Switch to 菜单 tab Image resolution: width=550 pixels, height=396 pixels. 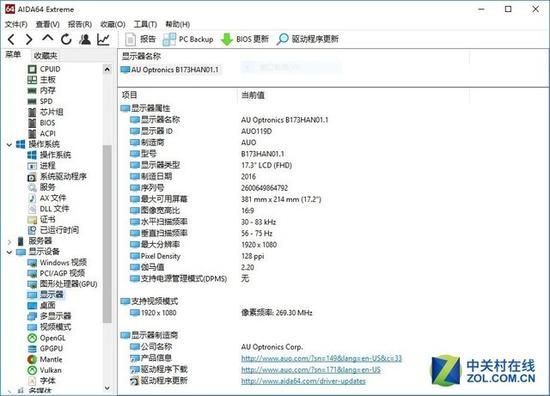(x=13, y=55)
